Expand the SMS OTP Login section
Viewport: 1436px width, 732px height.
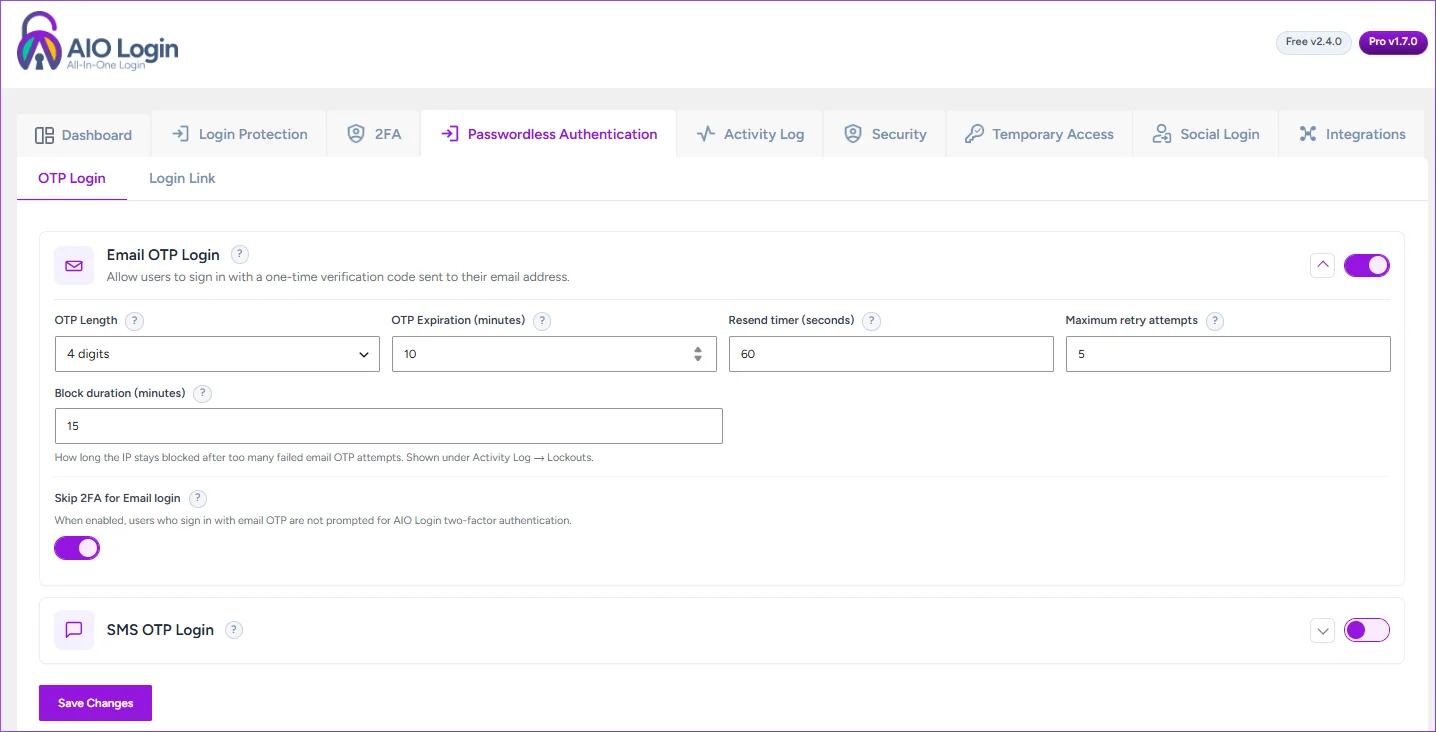1323,630
